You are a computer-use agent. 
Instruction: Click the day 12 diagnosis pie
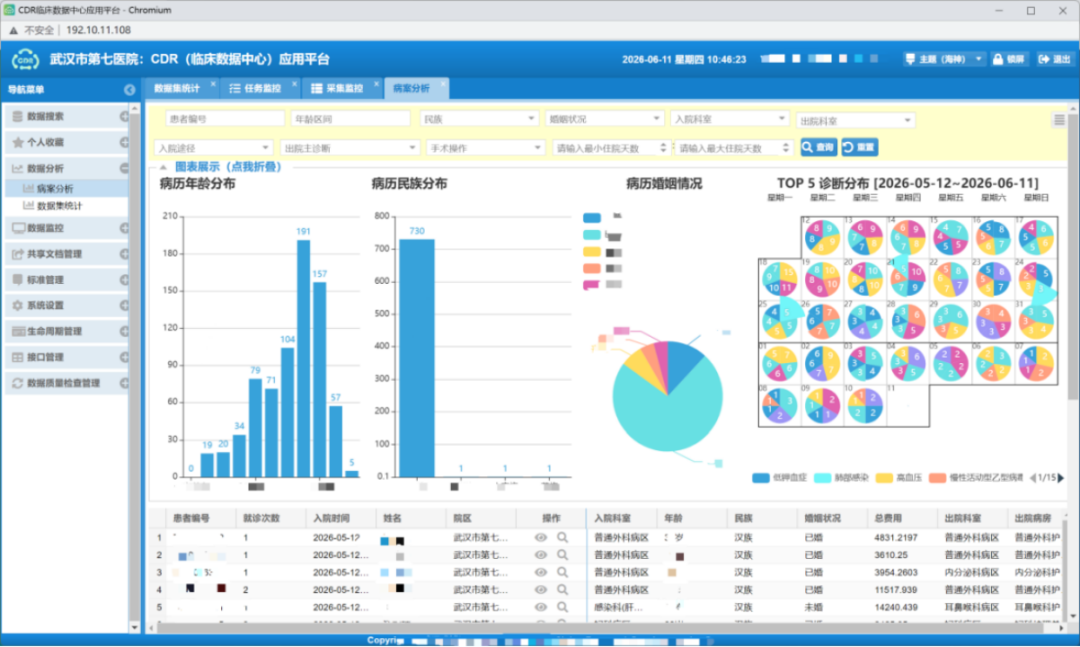pyautogui.click(x=822, y=238)
